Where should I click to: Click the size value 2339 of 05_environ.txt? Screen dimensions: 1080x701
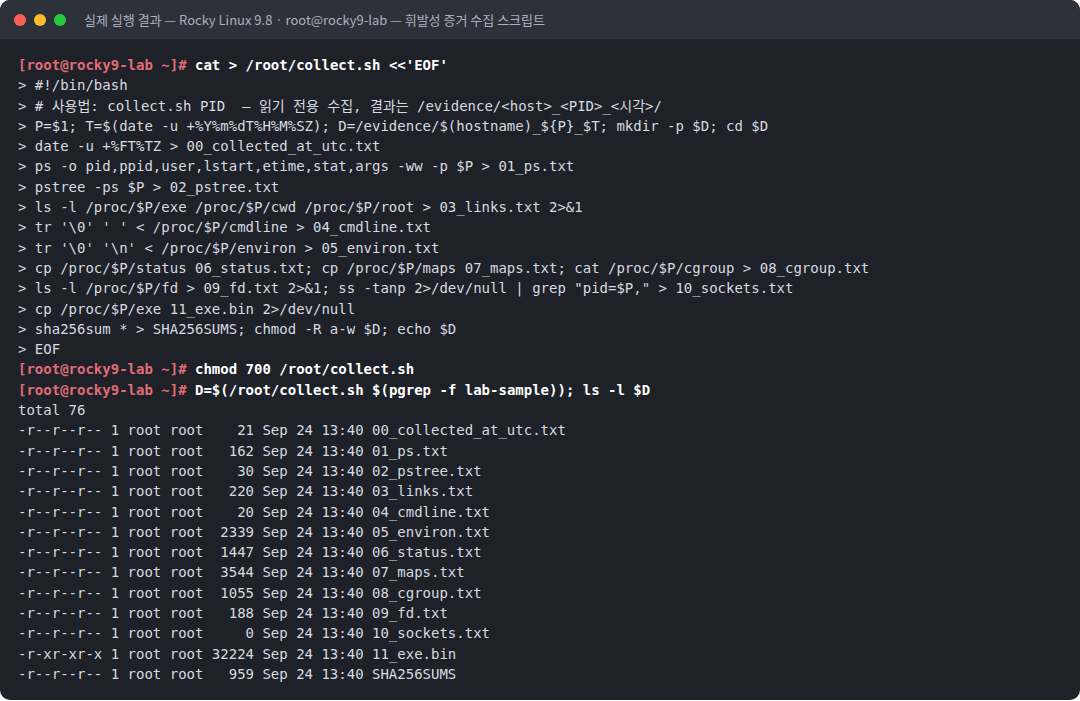[x=237, y=532]
